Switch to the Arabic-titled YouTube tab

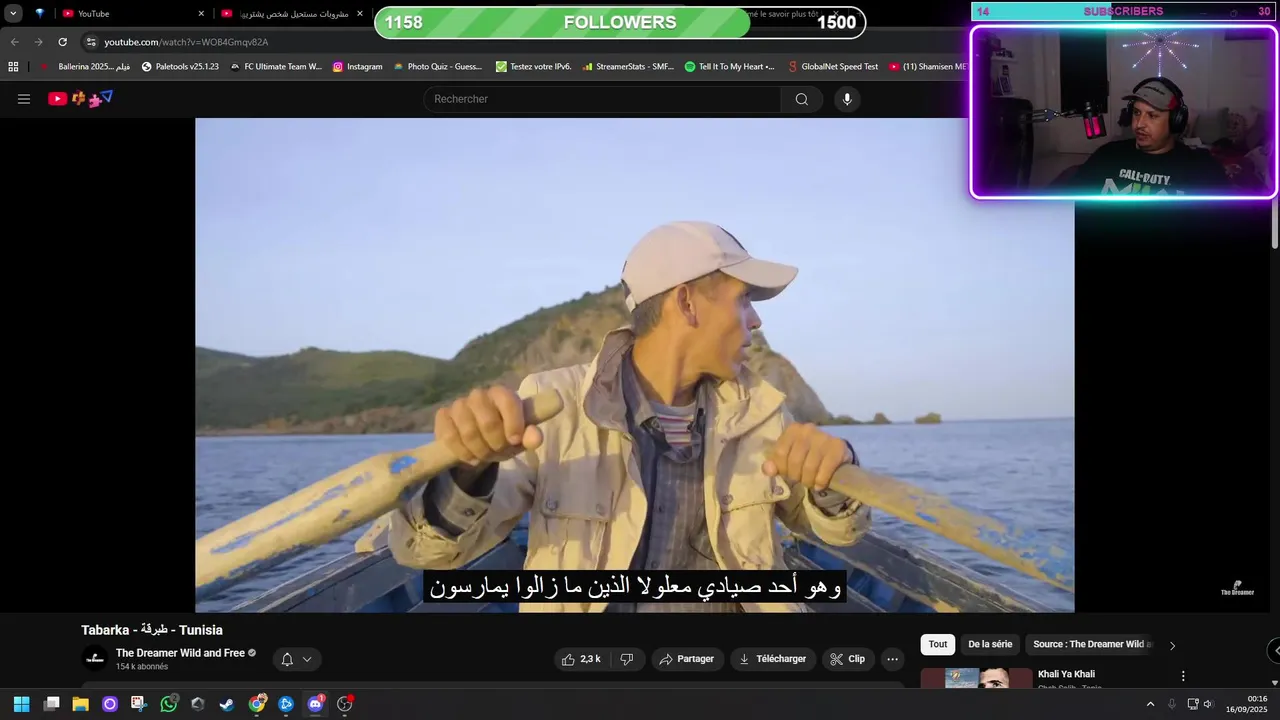tap(292, 13)
